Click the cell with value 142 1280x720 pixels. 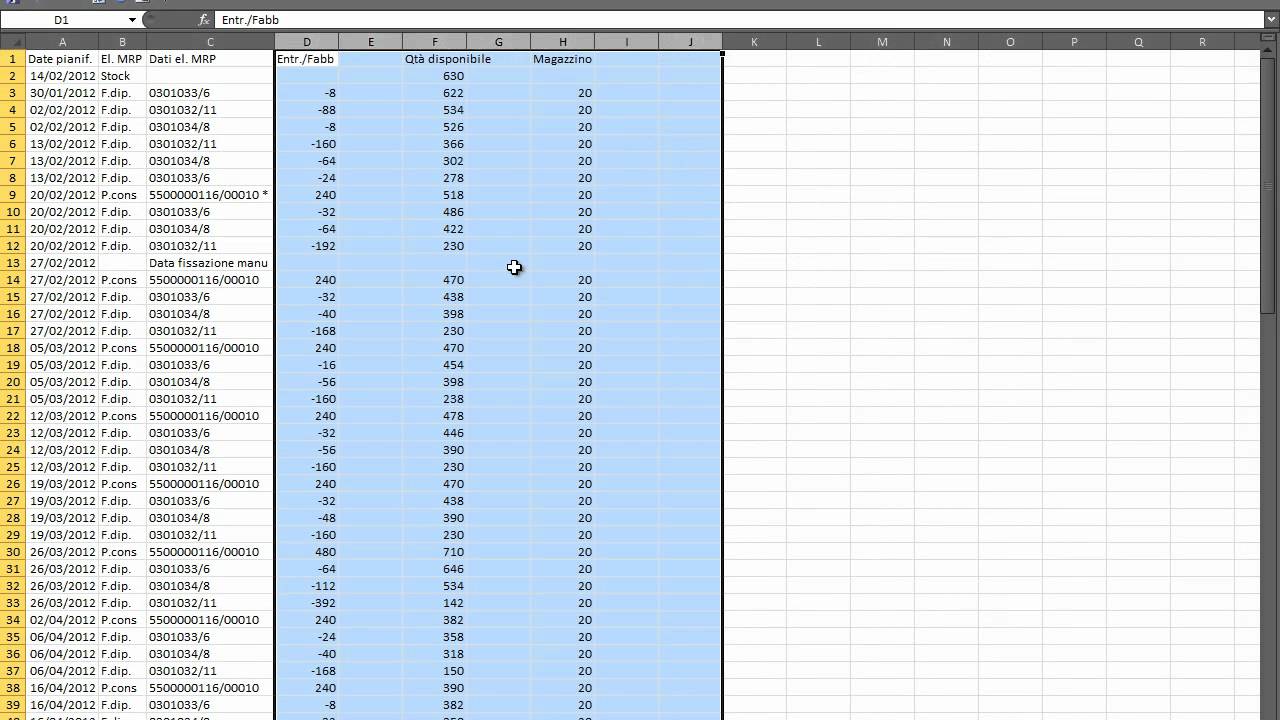pyautogui.click(x=435, y=603)
